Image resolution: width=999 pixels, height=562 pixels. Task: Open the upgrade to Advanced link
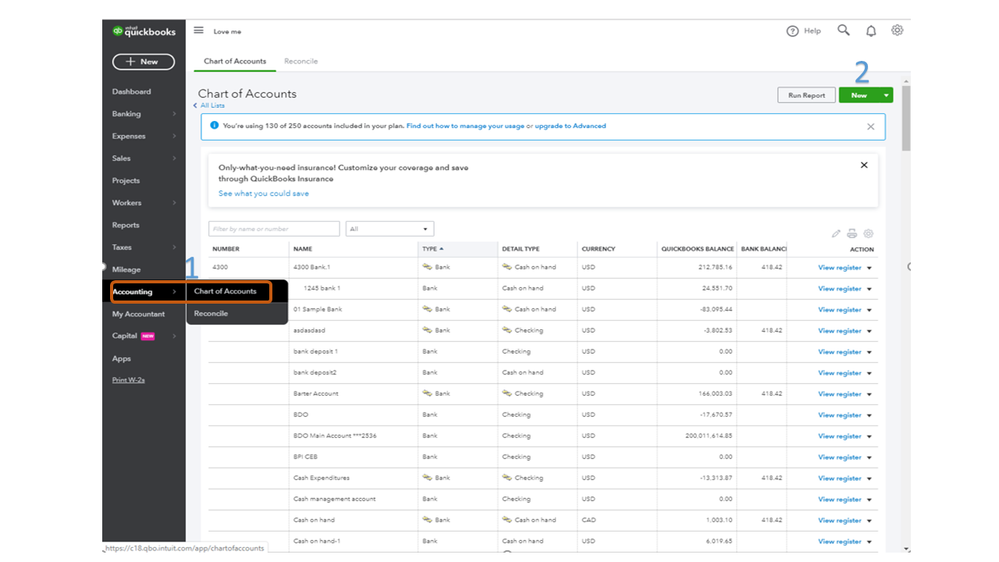coord(570,126)
